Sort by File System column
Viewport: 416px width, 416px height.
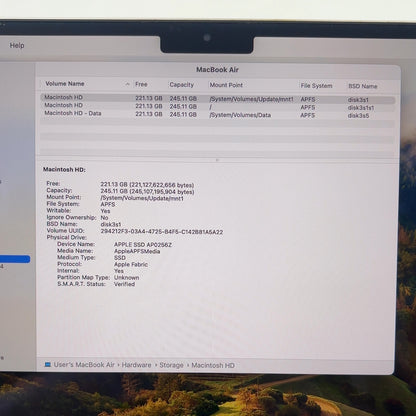pyautogui.click(x=316, y=86)
